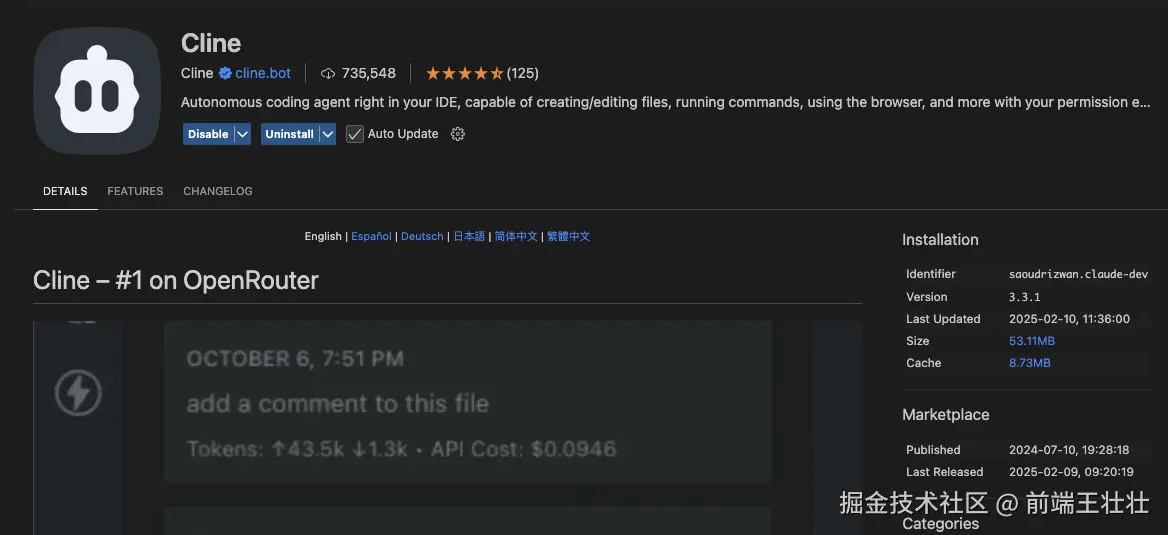Click the Cline robot extension logo
Image resolution: width=1168 pixels, height=535 pixels.
pos(97,90)
